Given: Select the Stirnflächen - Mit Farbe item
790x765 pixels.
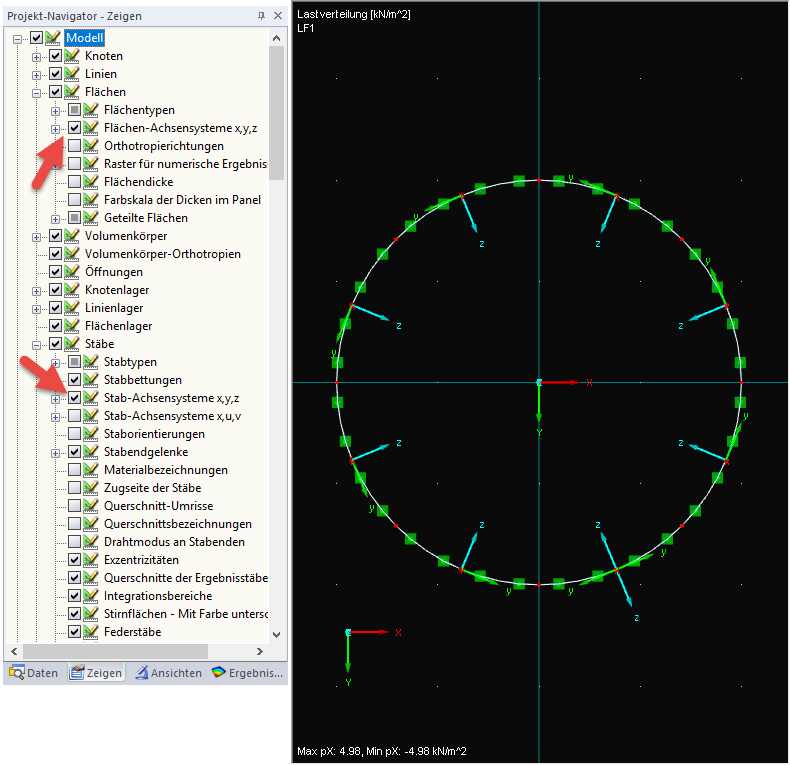Looking at the screenshot, I should (186, 613).
